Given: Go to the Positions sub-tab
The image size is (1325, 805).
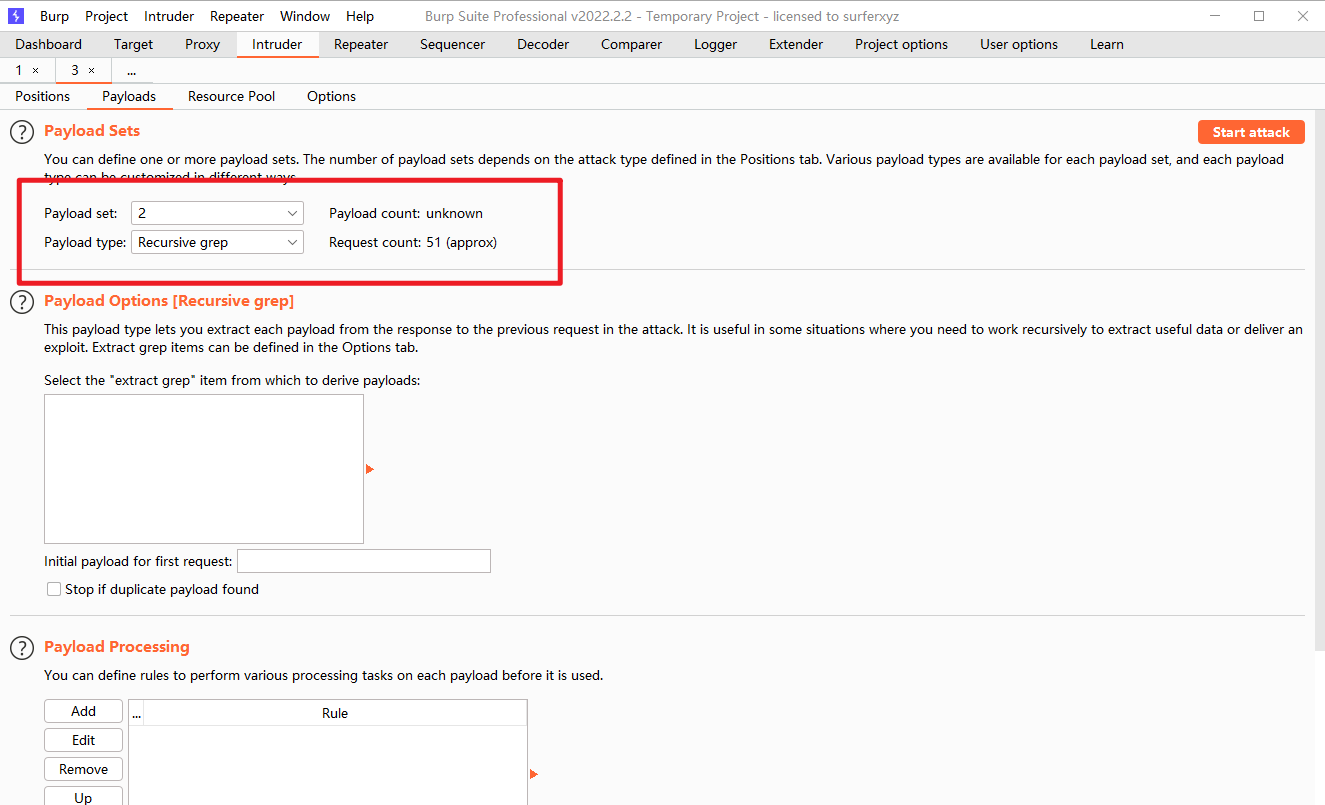Looking at the screenshot, I should point(43,96).
